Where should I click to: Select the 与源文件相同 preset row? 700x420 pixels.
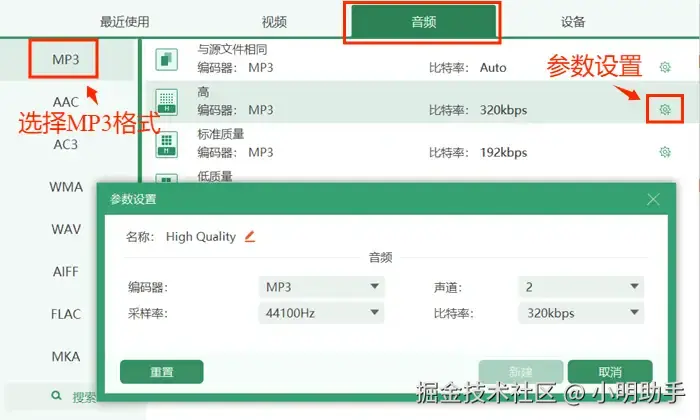pos(422,59)
